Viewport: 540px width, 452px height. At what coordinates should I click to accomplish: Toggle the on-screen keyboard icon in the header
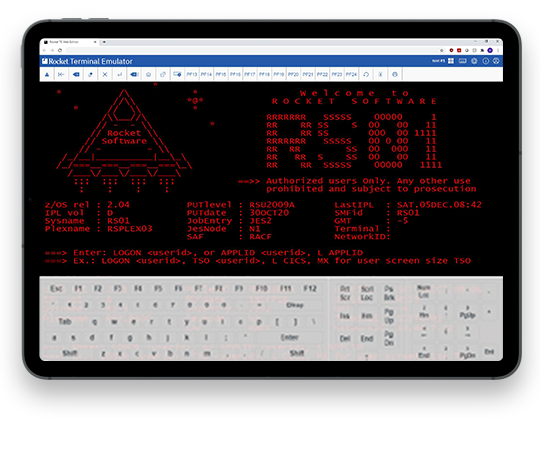pyautogui.click(x=463, y=61)
